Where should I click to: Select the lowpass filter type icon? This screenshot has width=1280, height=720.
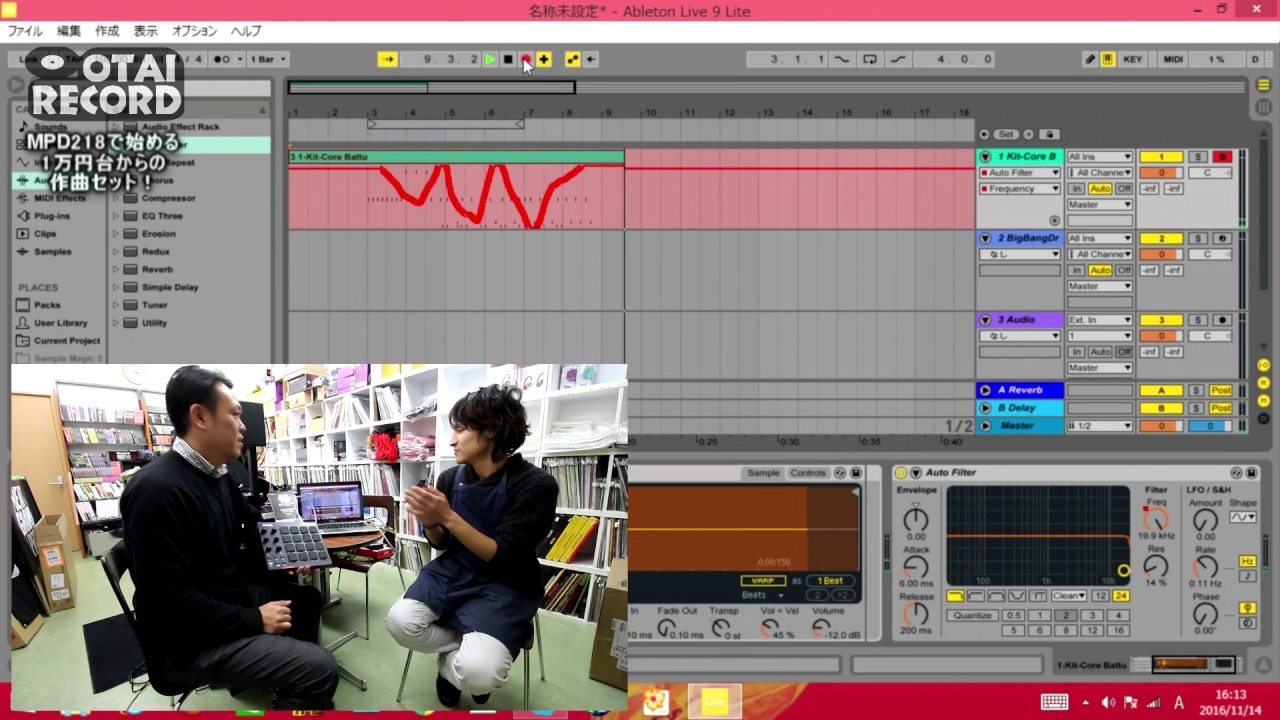tap(956, 596)
